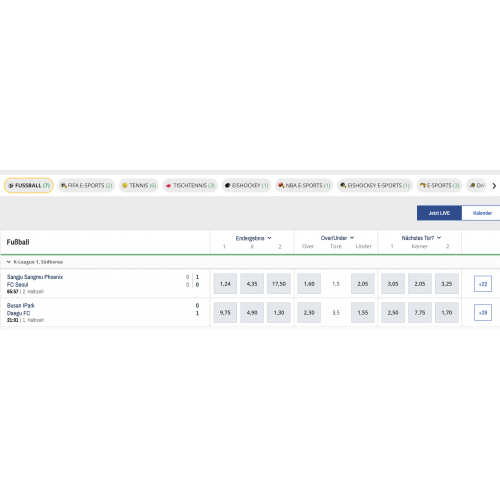Image resolution: width=500 pixels, height=500 pixels.
Task: Select Eishockey sport chip
Action: (x=246, y=185)
